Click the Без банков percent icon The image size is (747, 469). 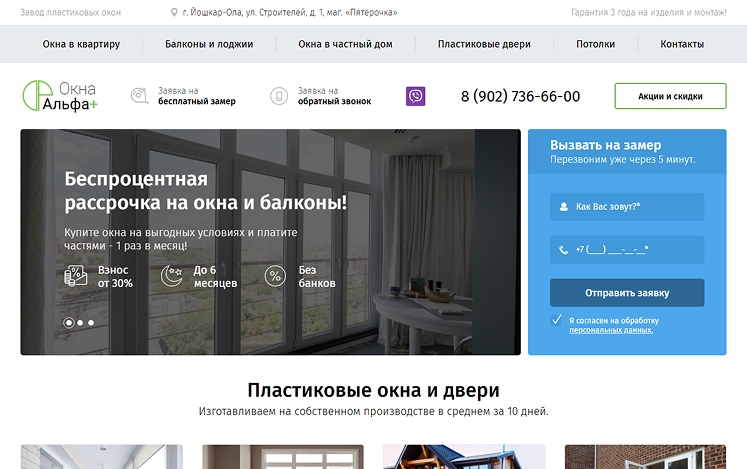point(275,276)
